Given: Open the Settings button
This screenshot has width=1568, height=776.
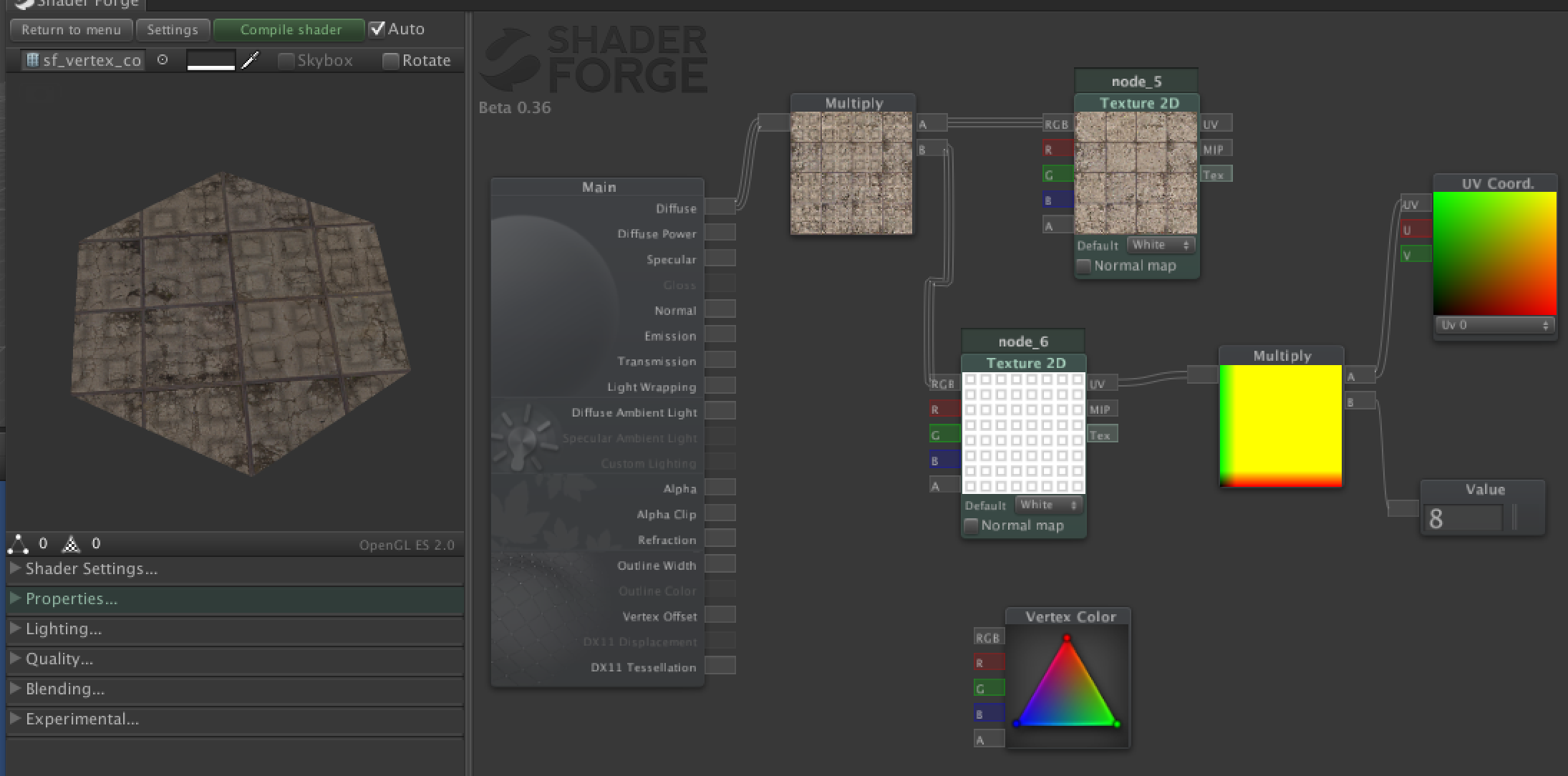Looking at the screenshot, I should [x=173, y=30].
